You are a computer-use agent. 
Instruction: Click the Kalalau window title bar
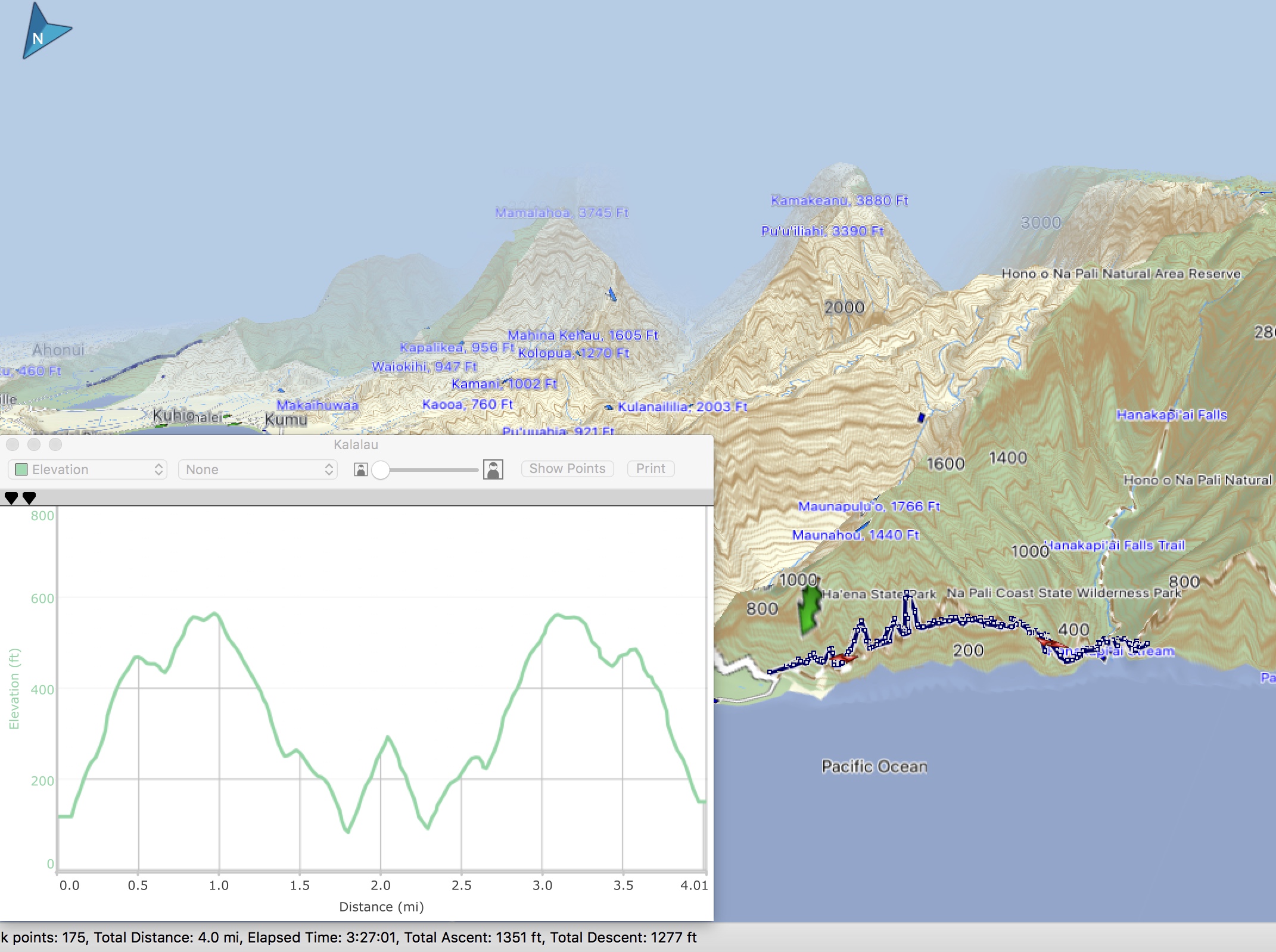coord(356,444)
